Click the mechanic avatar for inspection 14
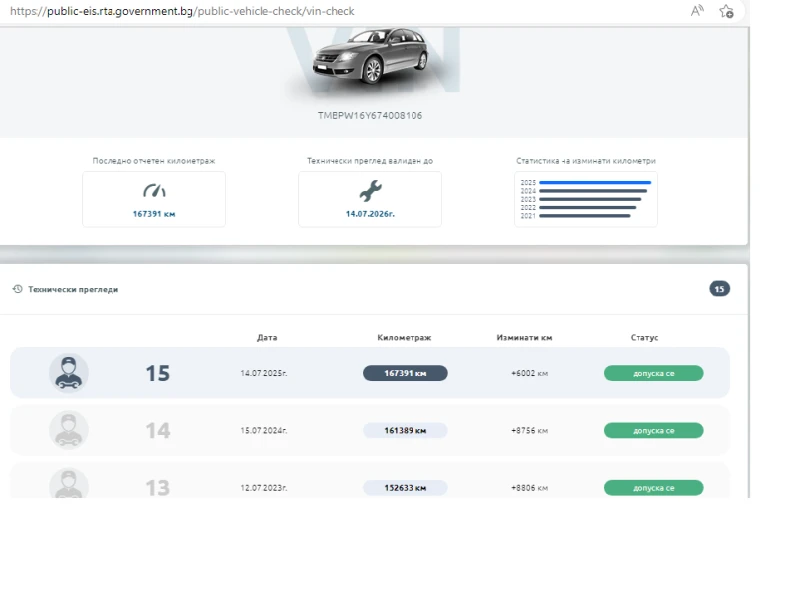Image resolution: width=800 pixels, height=606 pixels. click(68, 430)
